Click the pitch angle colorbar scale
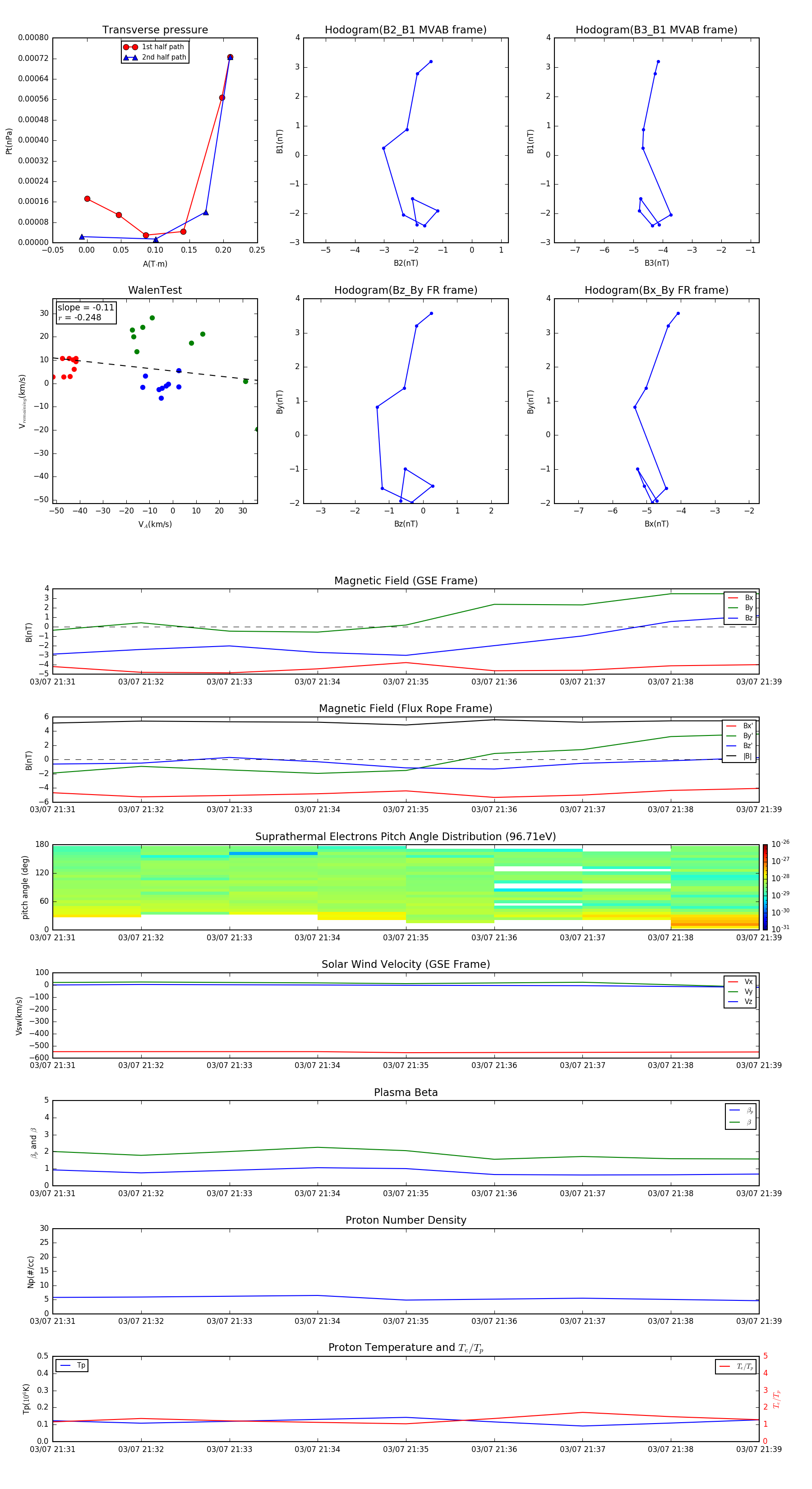 point(765,887)
